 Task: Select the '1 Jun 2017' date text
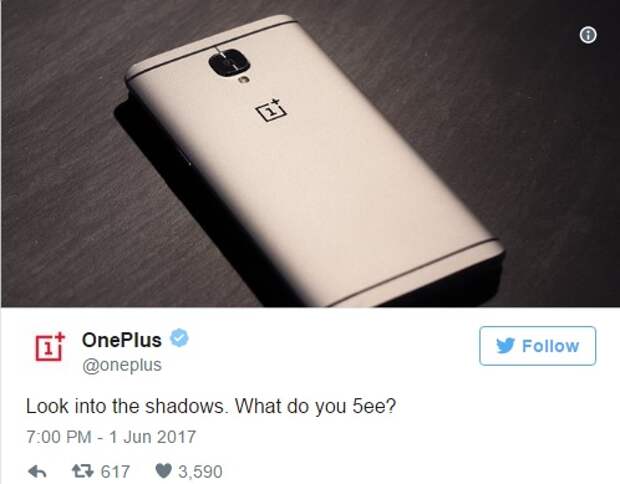coord(153,437)
